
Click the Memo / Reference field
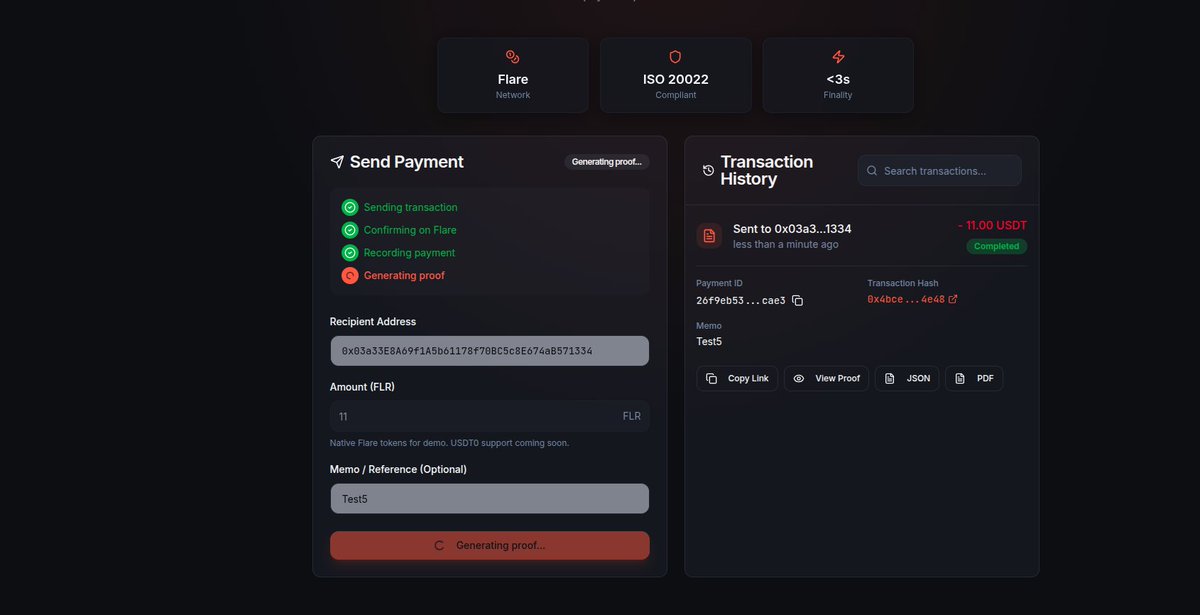coord(490,498)
